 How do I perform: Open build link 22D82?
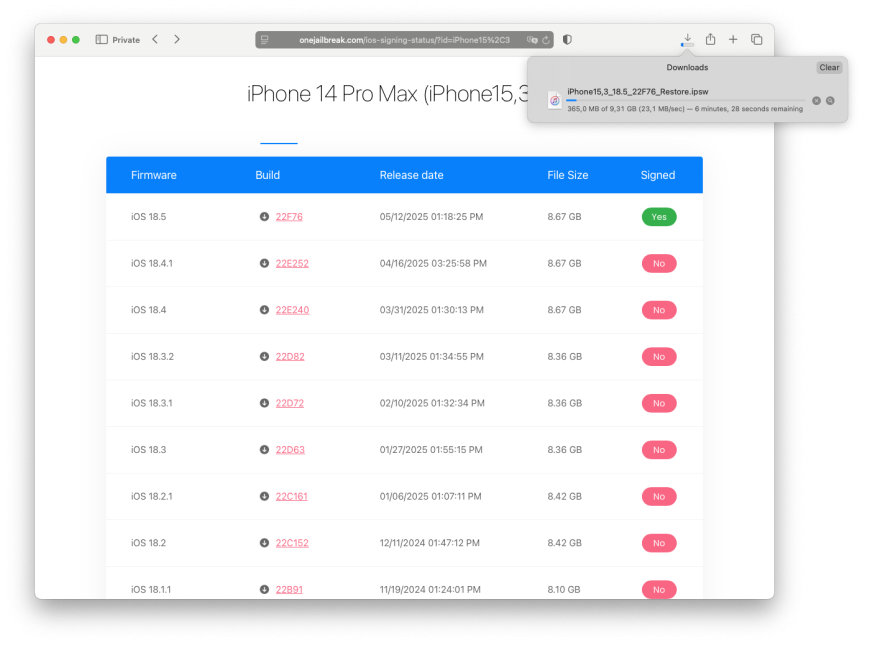pos(290,356)
